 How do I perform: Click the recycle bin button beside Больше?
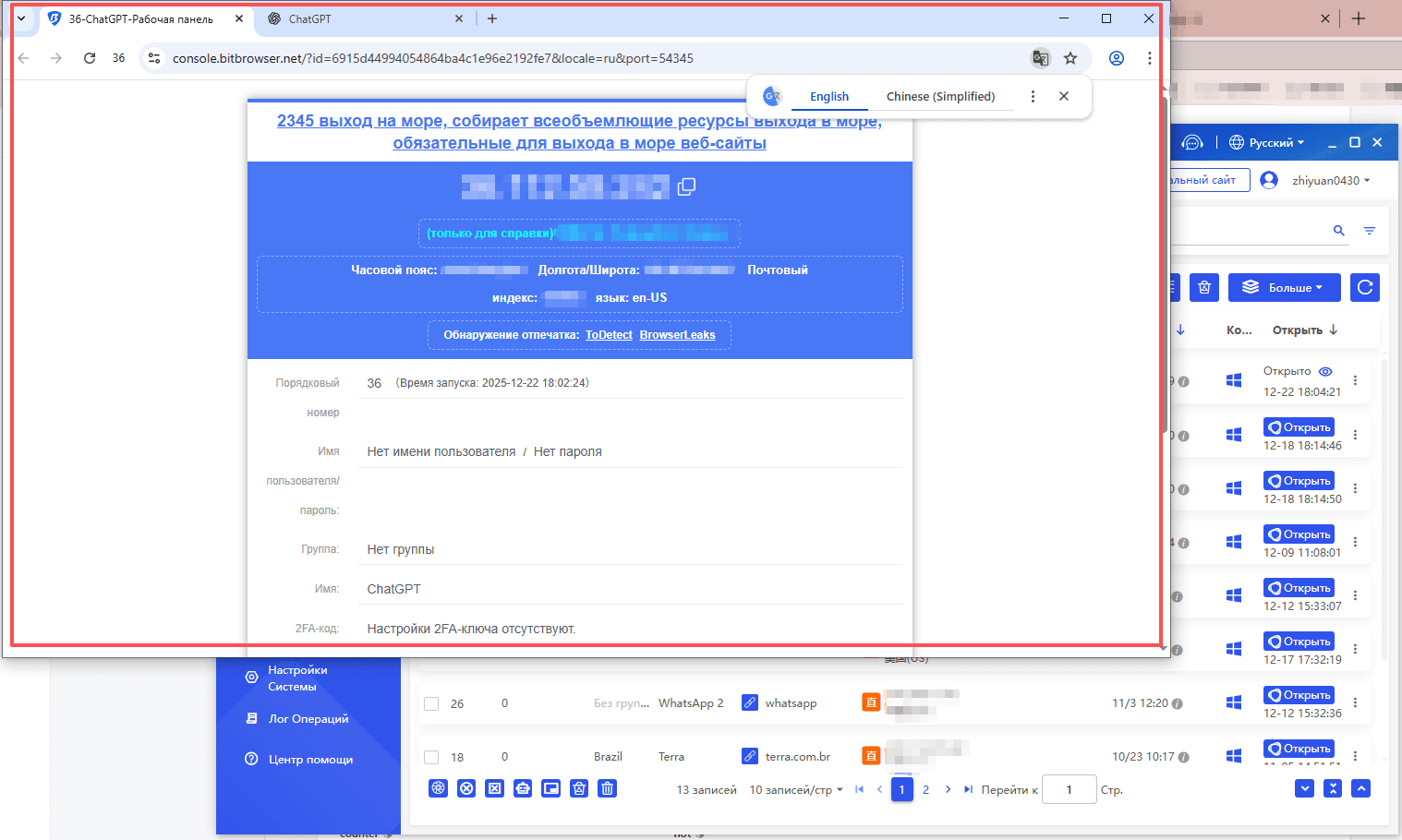click(1204, 287)
